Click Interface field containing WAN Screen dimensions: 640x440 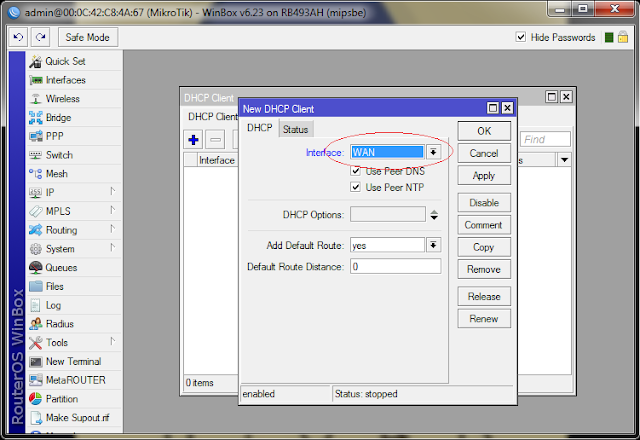(x=387, y=152)
